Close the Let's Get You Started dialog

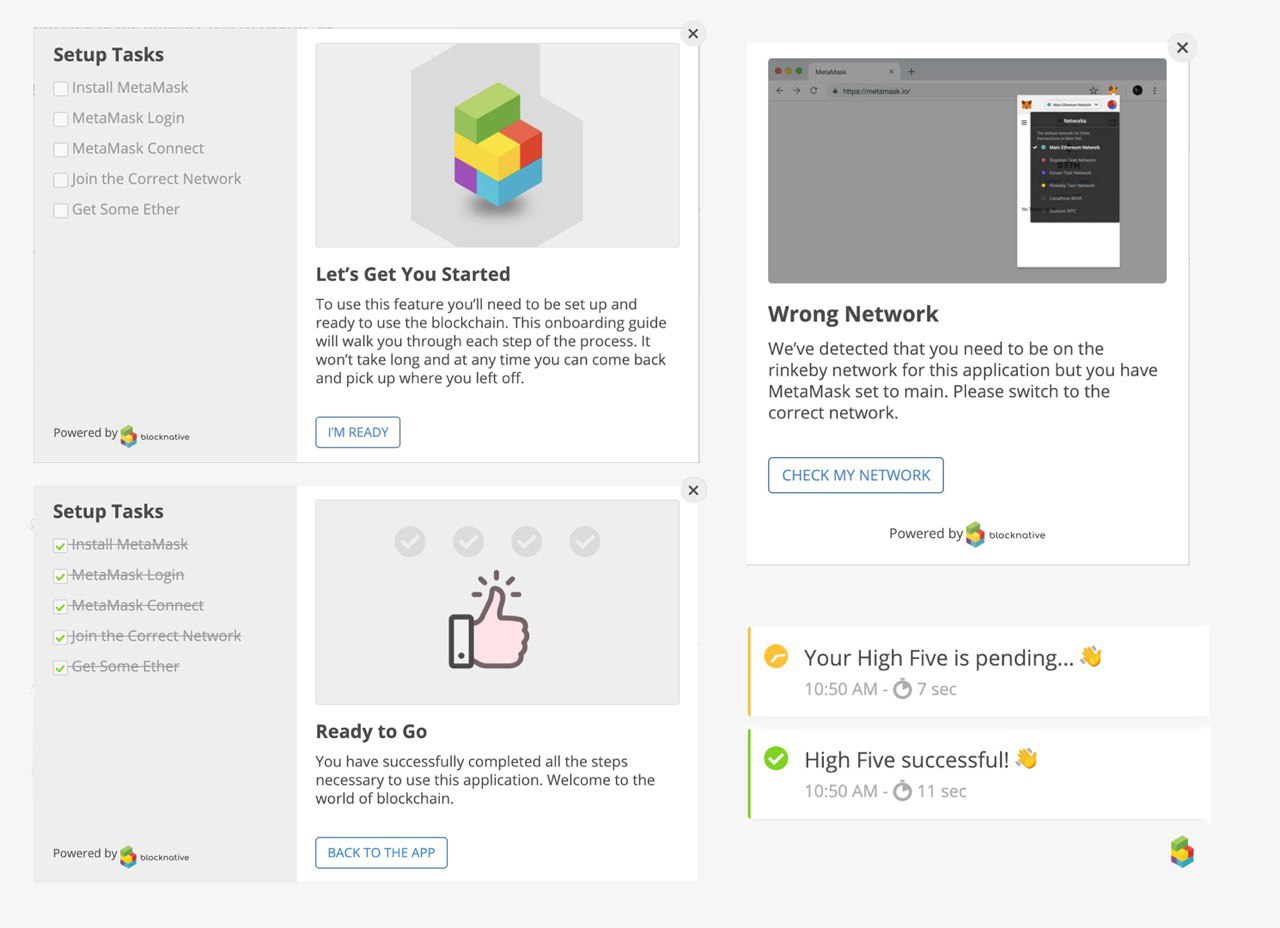(x=692, y=33)
